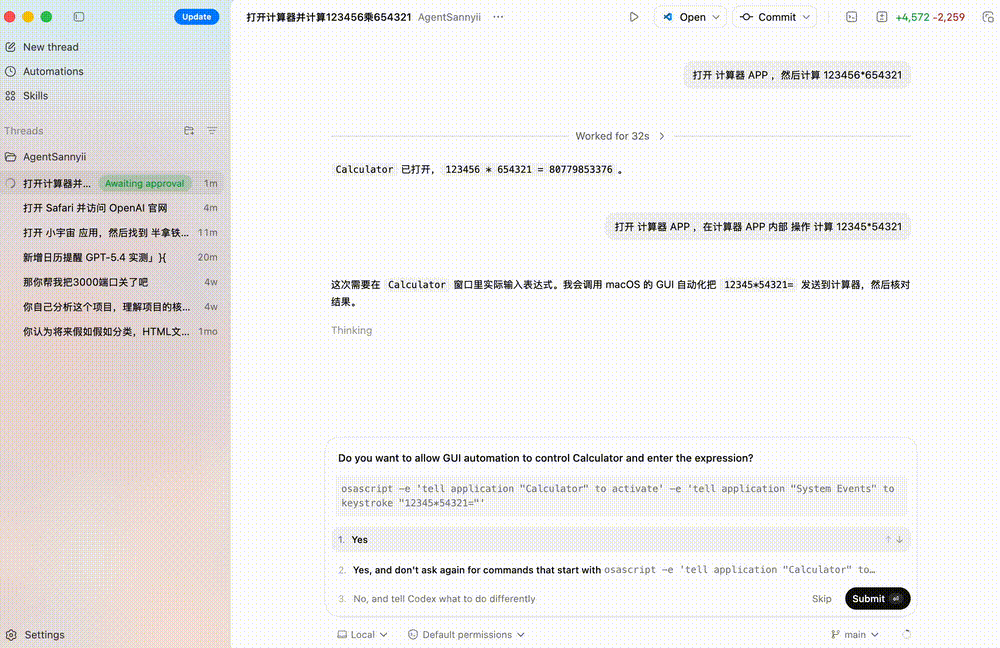Click the Submit button

(x=877, y=599)
